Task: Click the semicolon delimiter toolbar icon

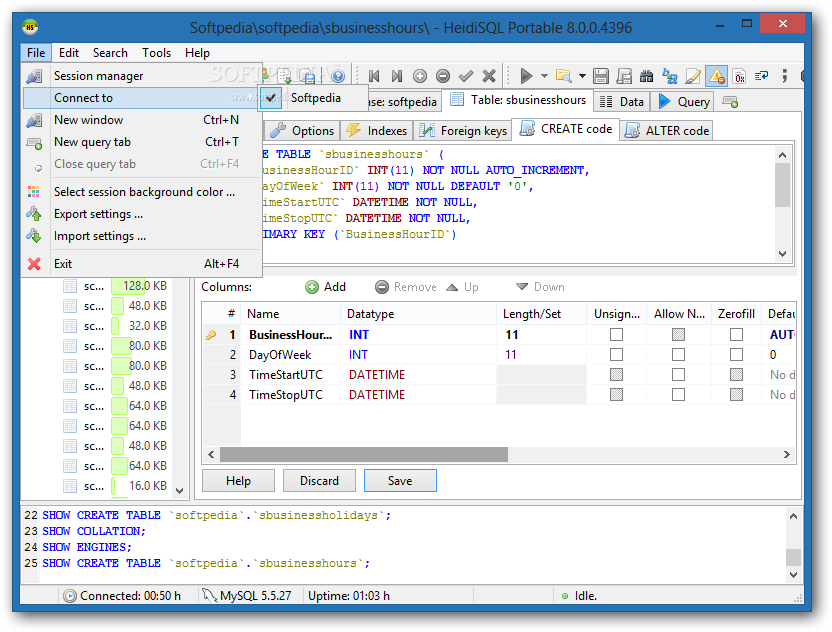Action: [785, 76]
